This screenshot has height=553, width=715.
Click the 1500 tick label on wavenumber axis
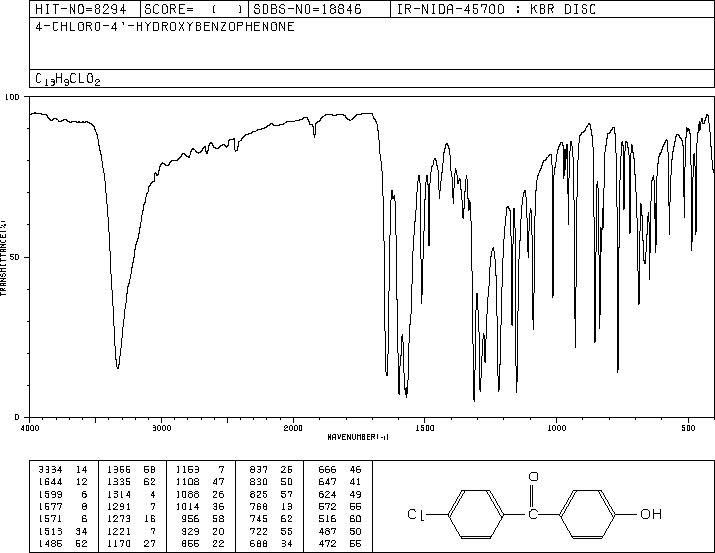click(x=425, y=428)
